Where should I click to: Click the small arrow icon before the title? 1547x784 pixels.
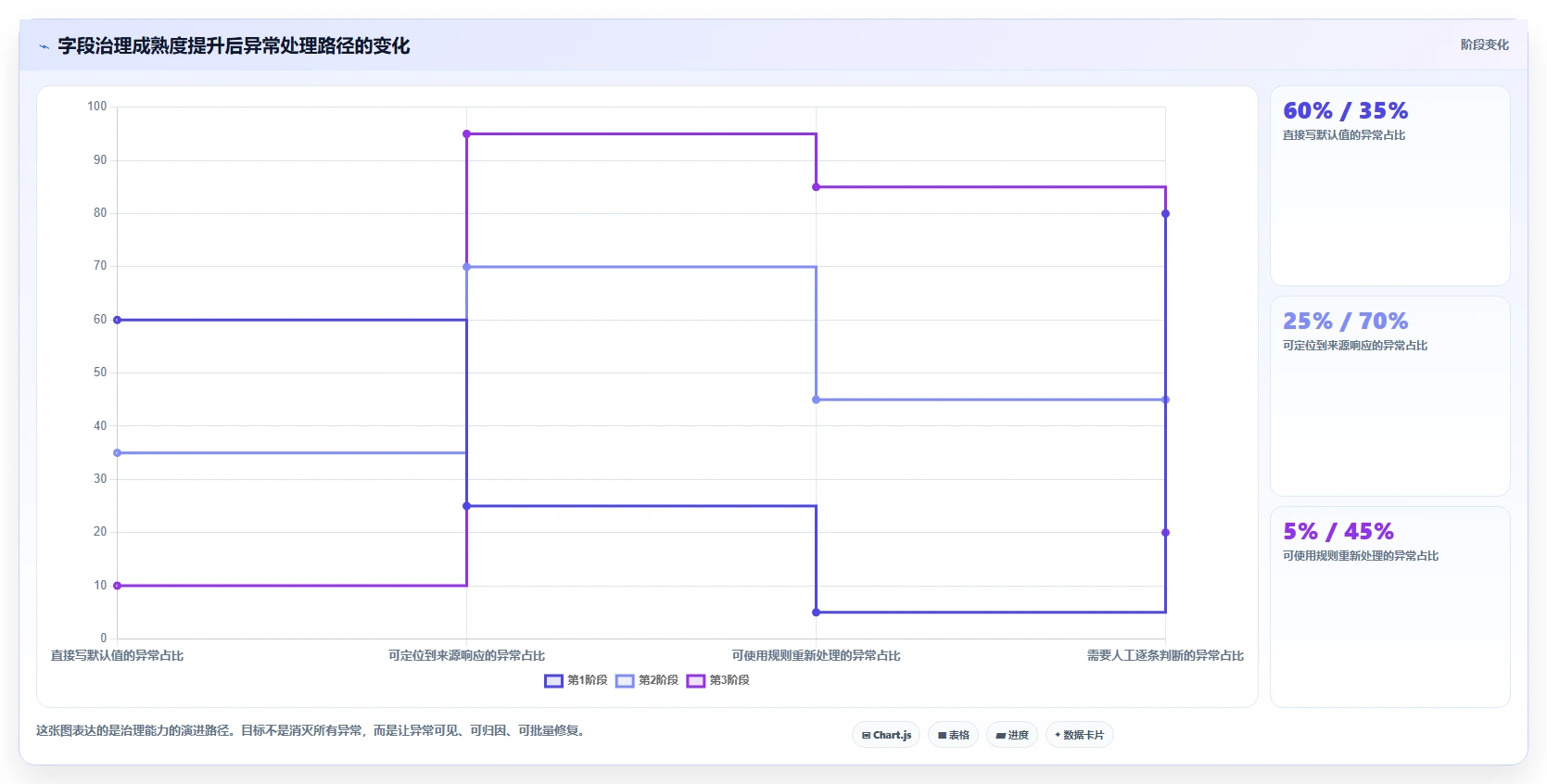pyautogui.click(x=44, y=46)
